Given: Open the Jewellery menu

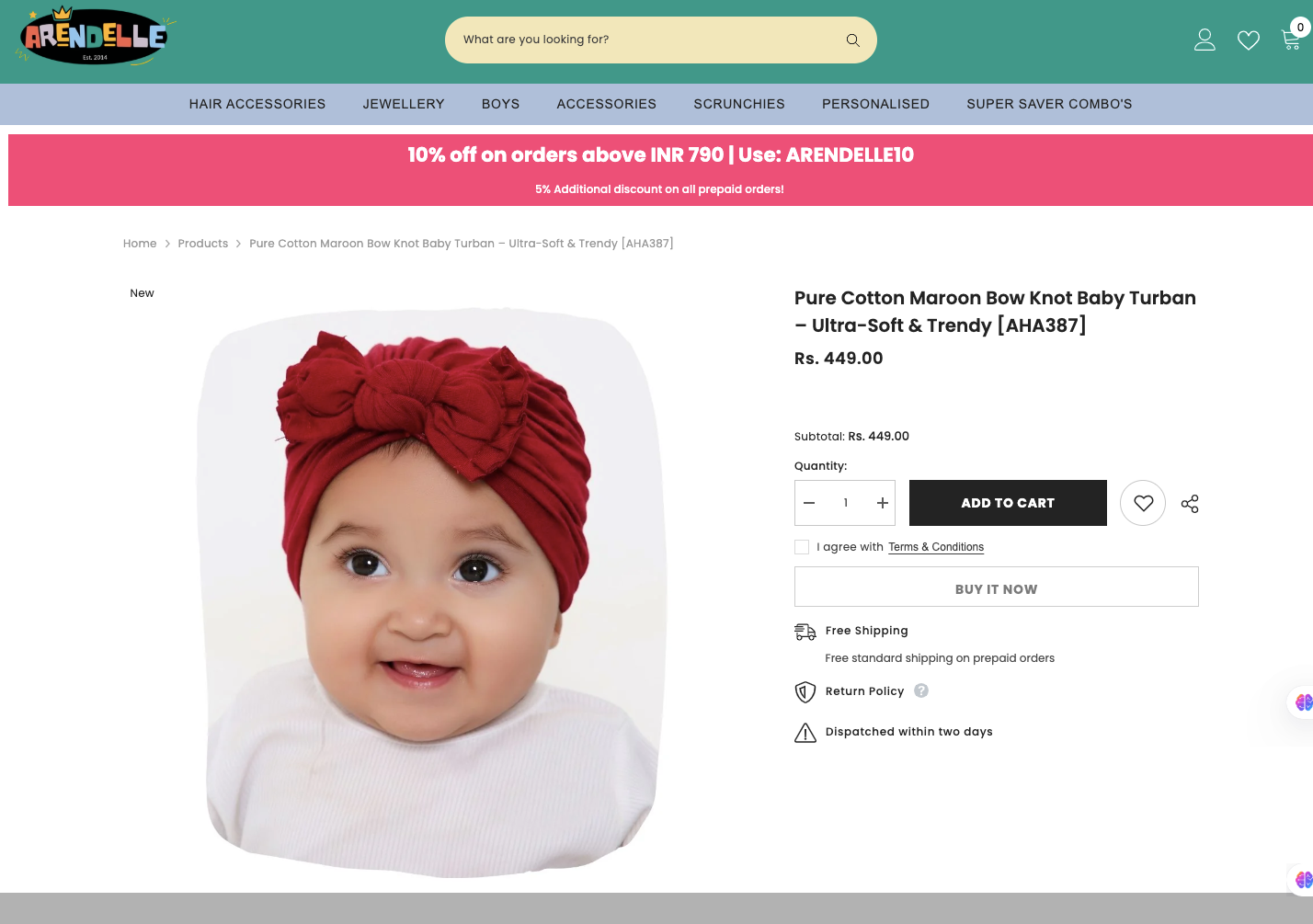Looking at the screenshot, I should (x=404, y=104).
